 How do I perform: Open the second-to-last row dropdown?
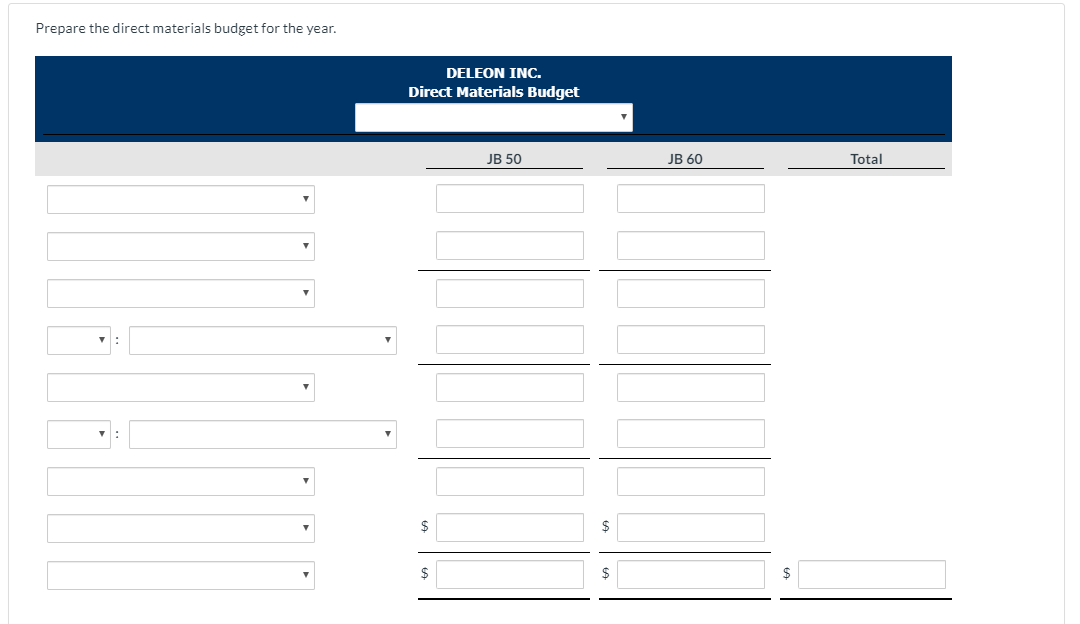[180, 528]
